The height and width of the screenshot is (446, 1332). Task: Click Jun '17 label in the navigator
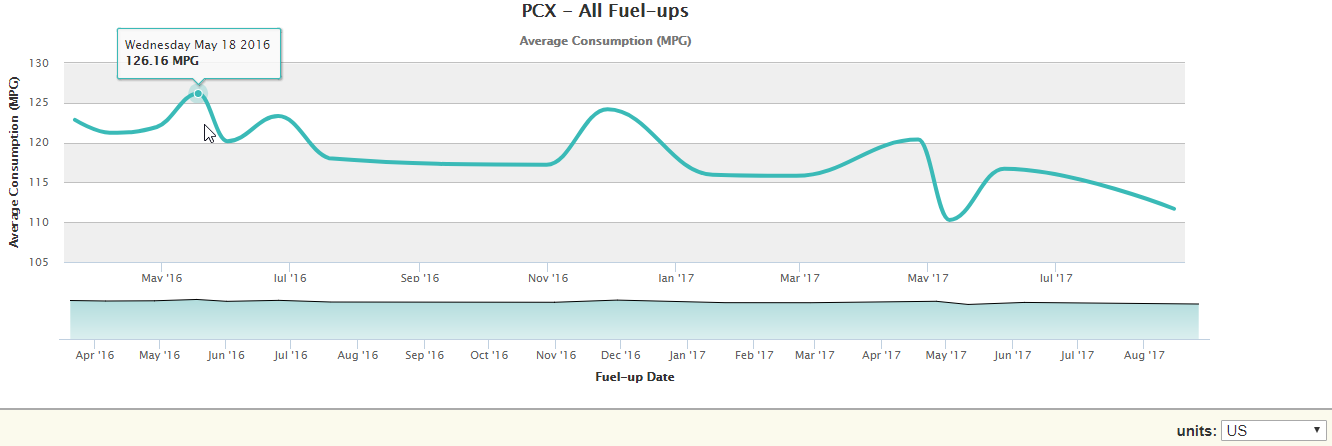[1012, 355]
